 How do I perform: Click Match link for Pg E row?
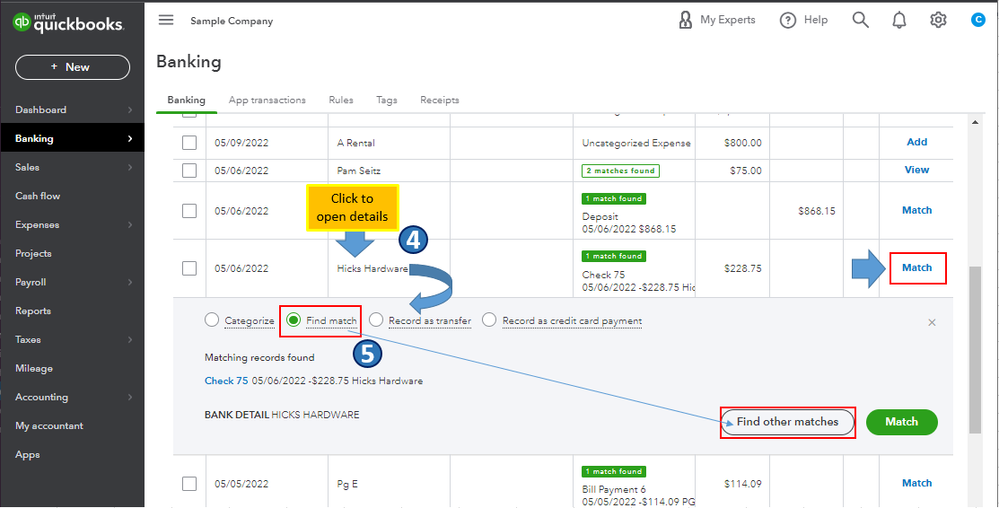917,483
